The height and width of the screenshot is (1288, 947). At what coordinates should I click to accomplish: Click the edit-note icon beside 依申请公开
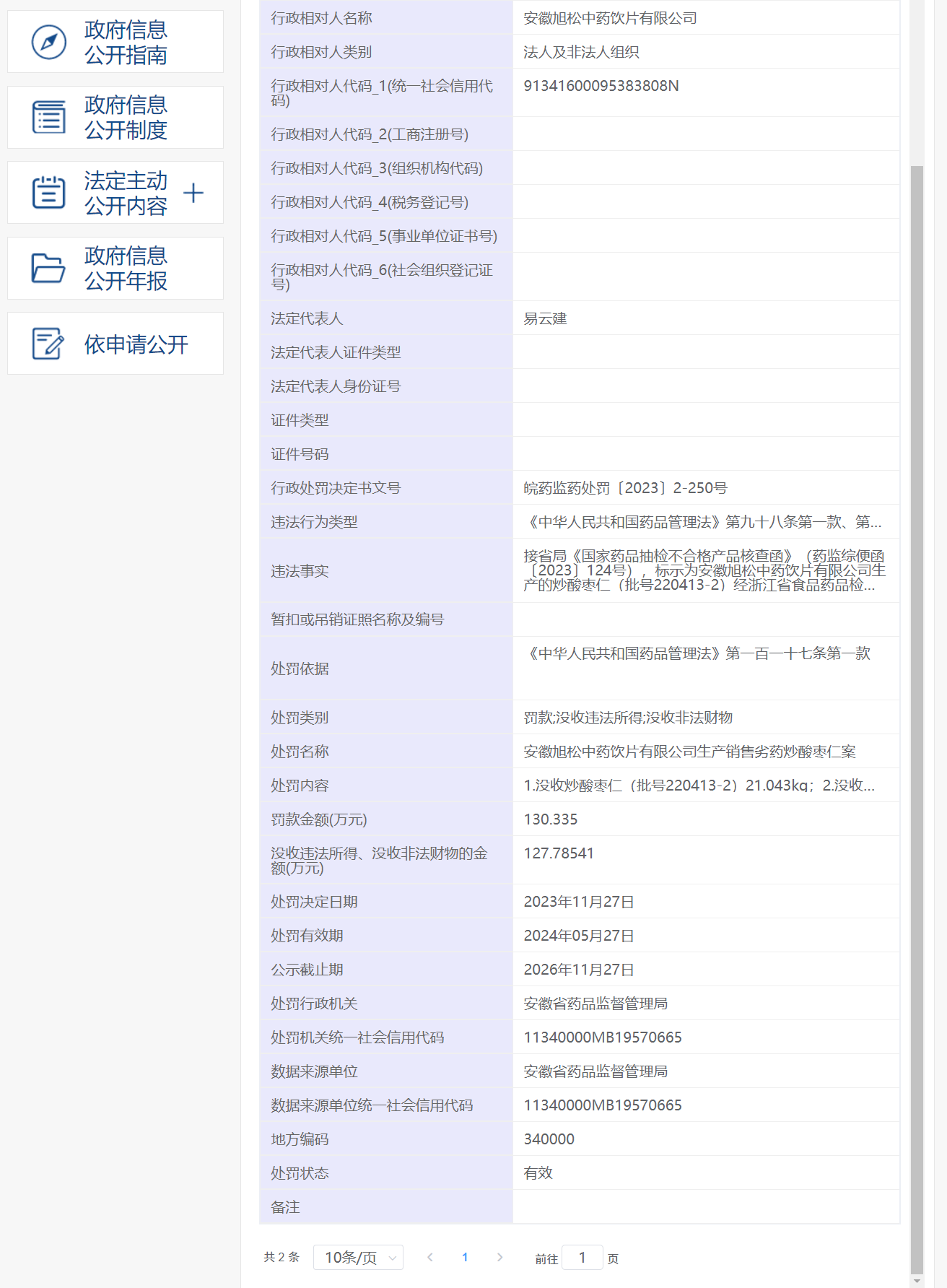click(49, 344)
